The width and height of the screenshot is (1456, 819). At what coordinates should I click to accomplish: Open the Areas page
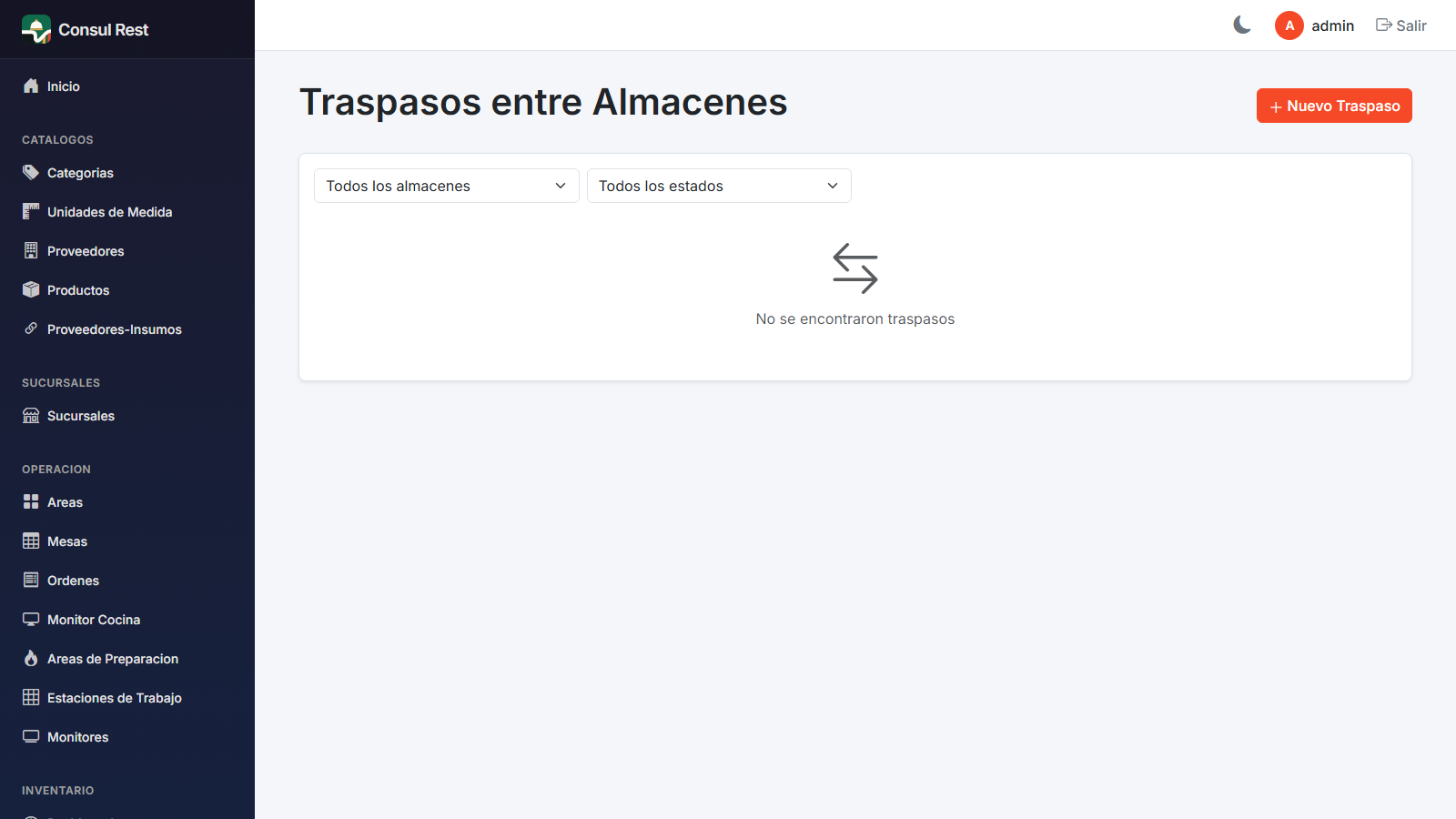(x=127, y=502)
